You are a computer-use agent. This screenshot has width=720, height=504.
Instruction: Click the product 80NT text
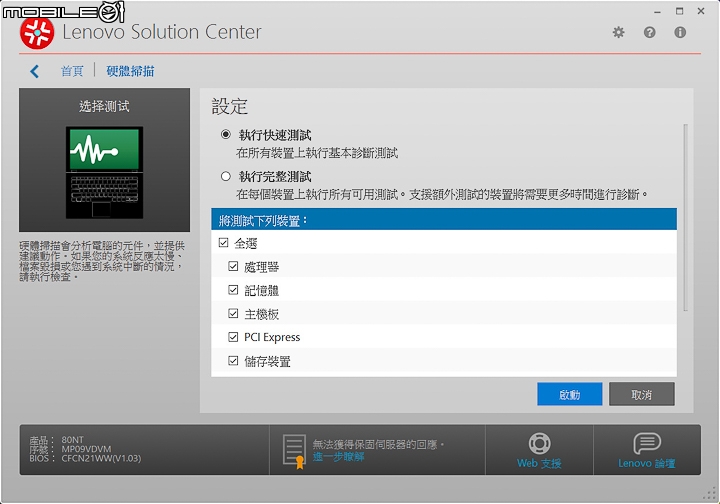coord(73,440)
